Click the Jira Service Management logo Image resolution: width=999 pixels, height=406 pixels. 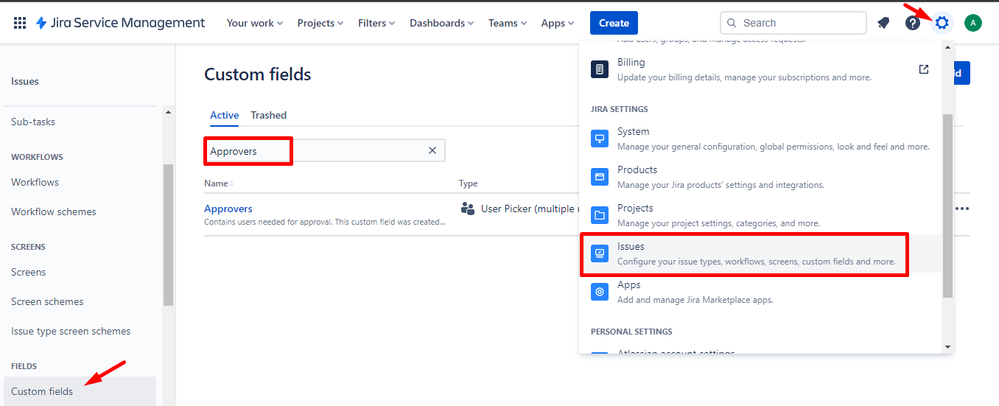120,23
